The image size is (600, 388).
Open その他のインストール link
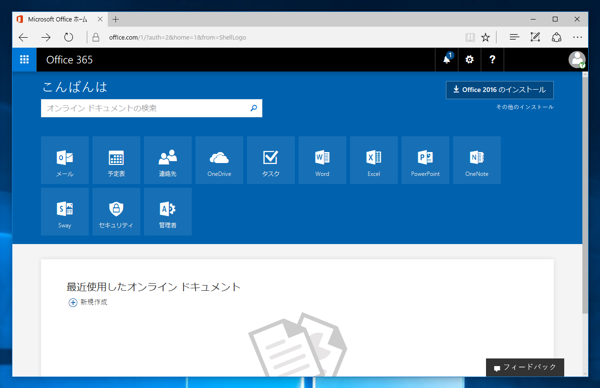point(525,107)
